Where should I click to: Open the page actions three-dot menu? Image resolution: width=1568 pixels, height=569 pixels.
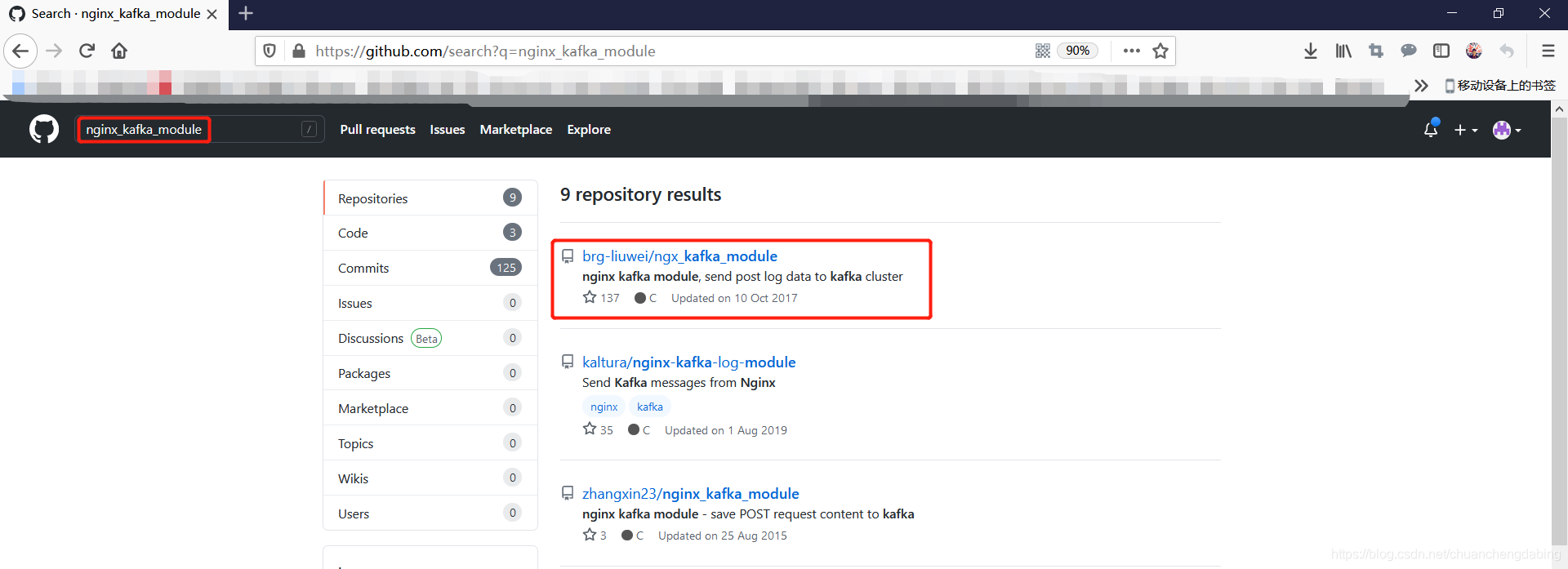coord(1131,51)
